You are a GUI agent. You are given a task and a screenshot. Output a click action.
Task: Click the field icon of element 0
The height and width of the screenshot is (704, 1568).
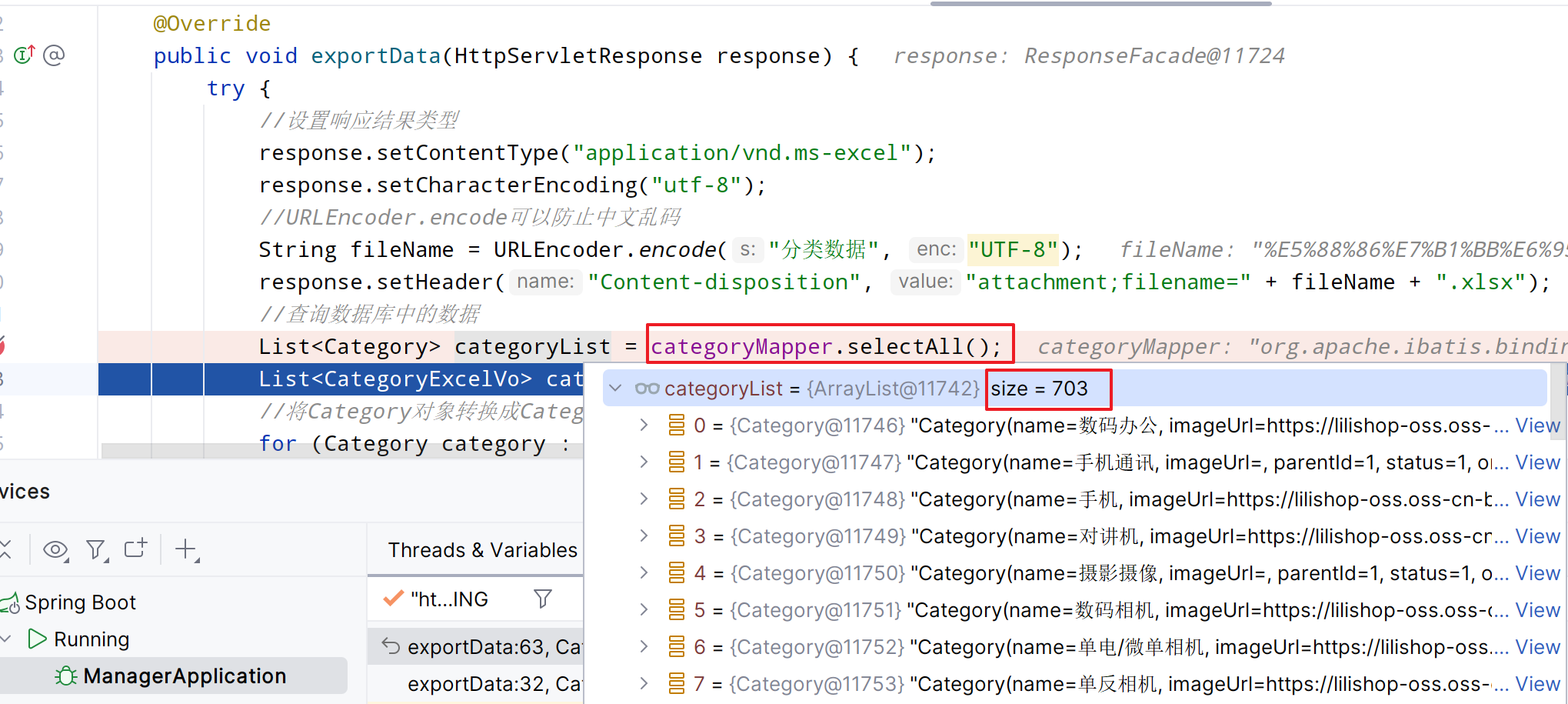pos(677,425)
